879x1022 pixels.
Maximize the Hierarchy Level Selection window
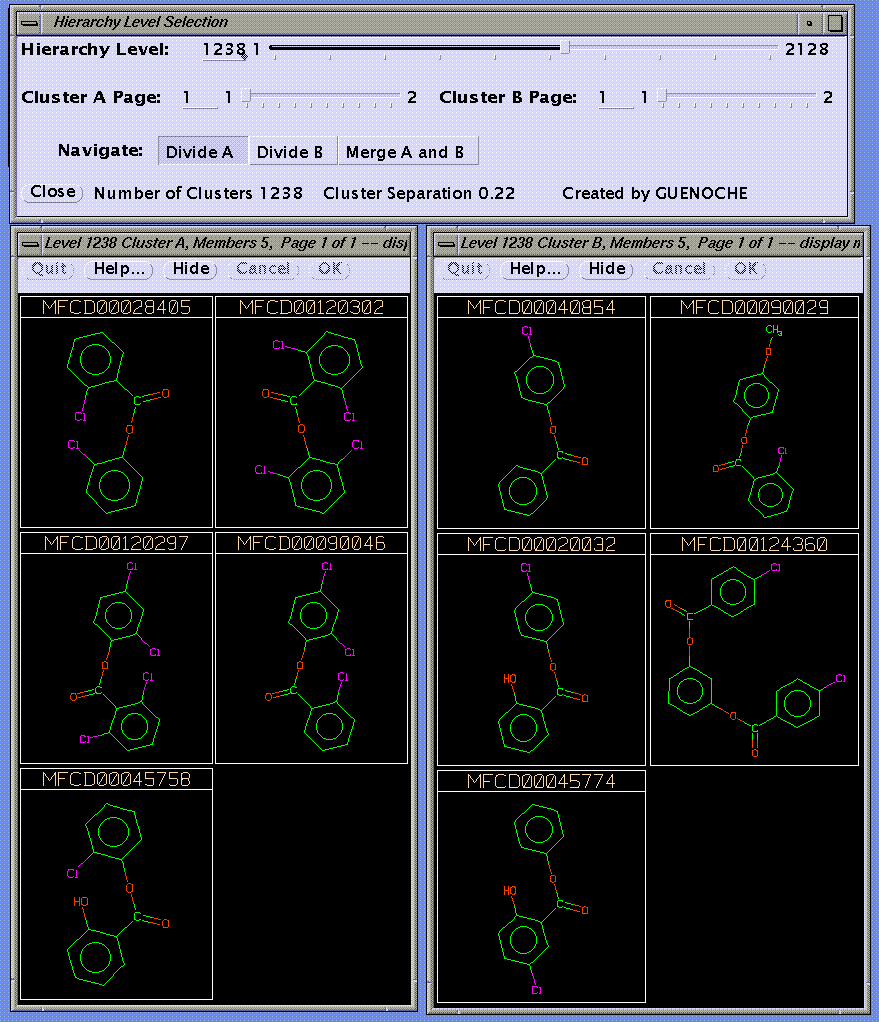click(835, 22)
